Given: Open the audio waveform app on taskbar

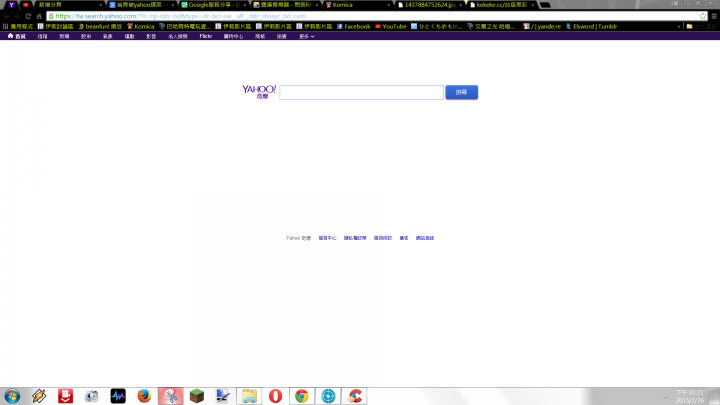Looking at the screenshot, I should [x=118, y=396].
